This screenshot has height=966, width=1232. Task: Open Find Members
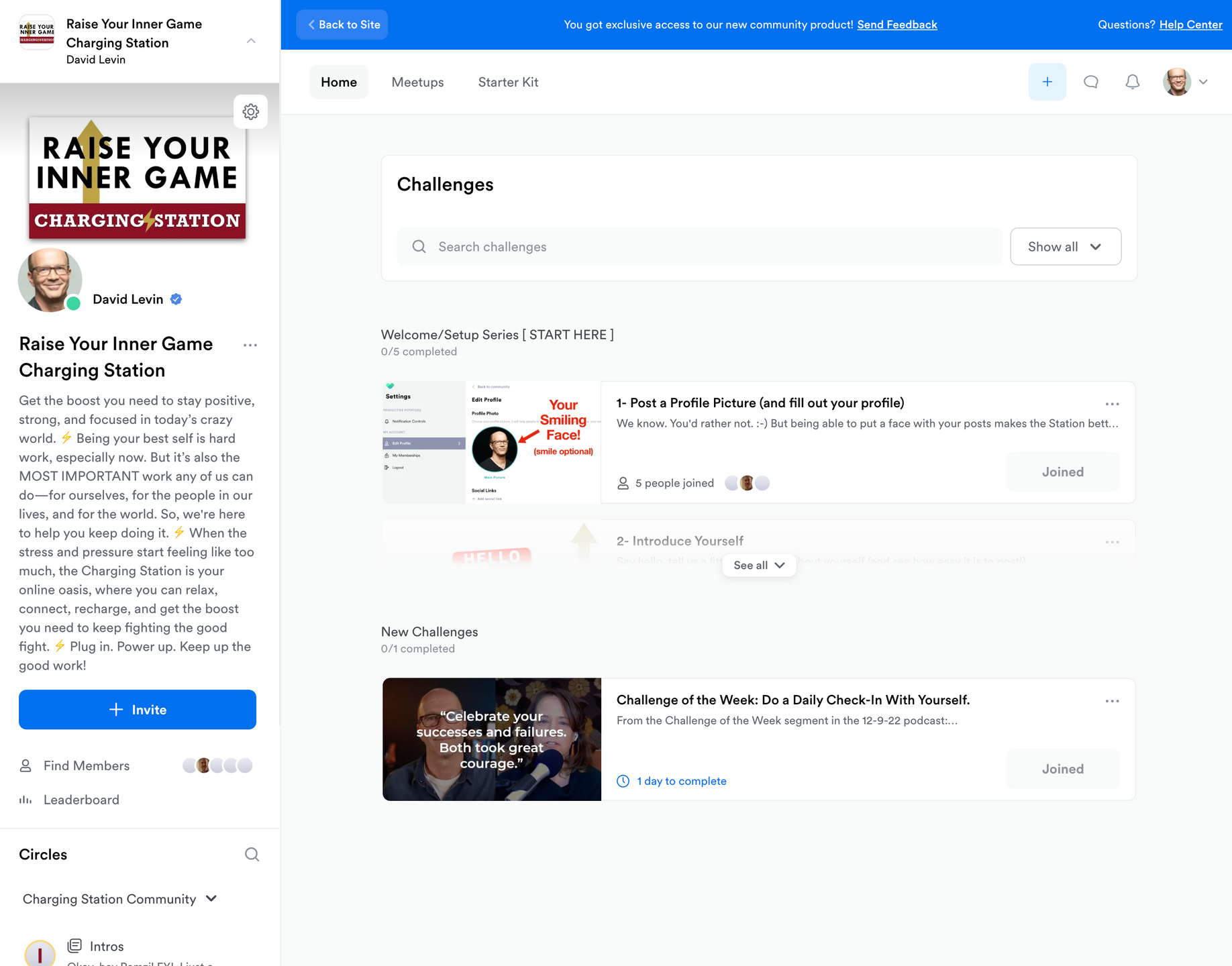coord(86,765)
